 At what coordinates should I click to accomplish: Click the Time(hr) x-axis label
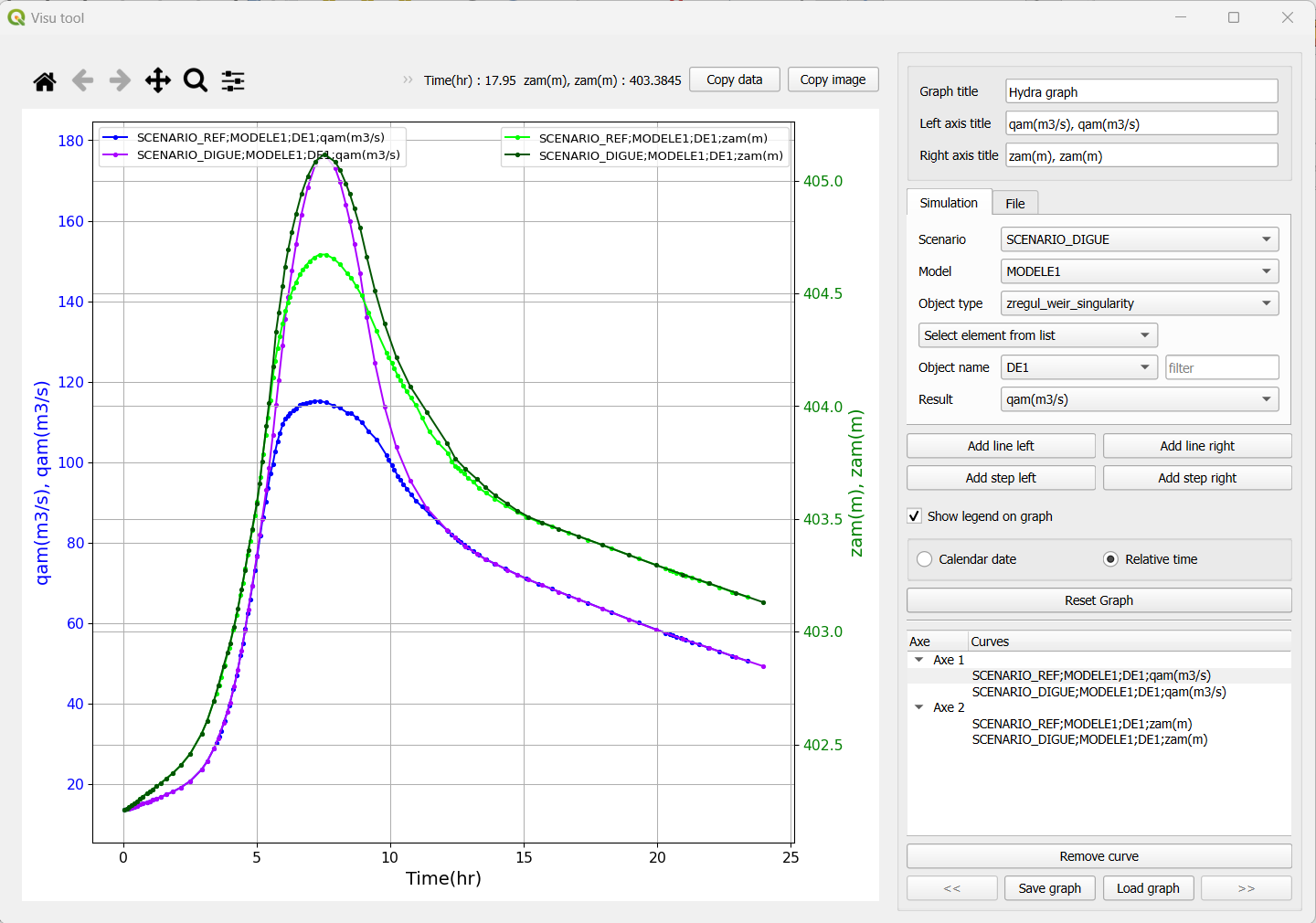pyautogui.click(x=443, y=878)
